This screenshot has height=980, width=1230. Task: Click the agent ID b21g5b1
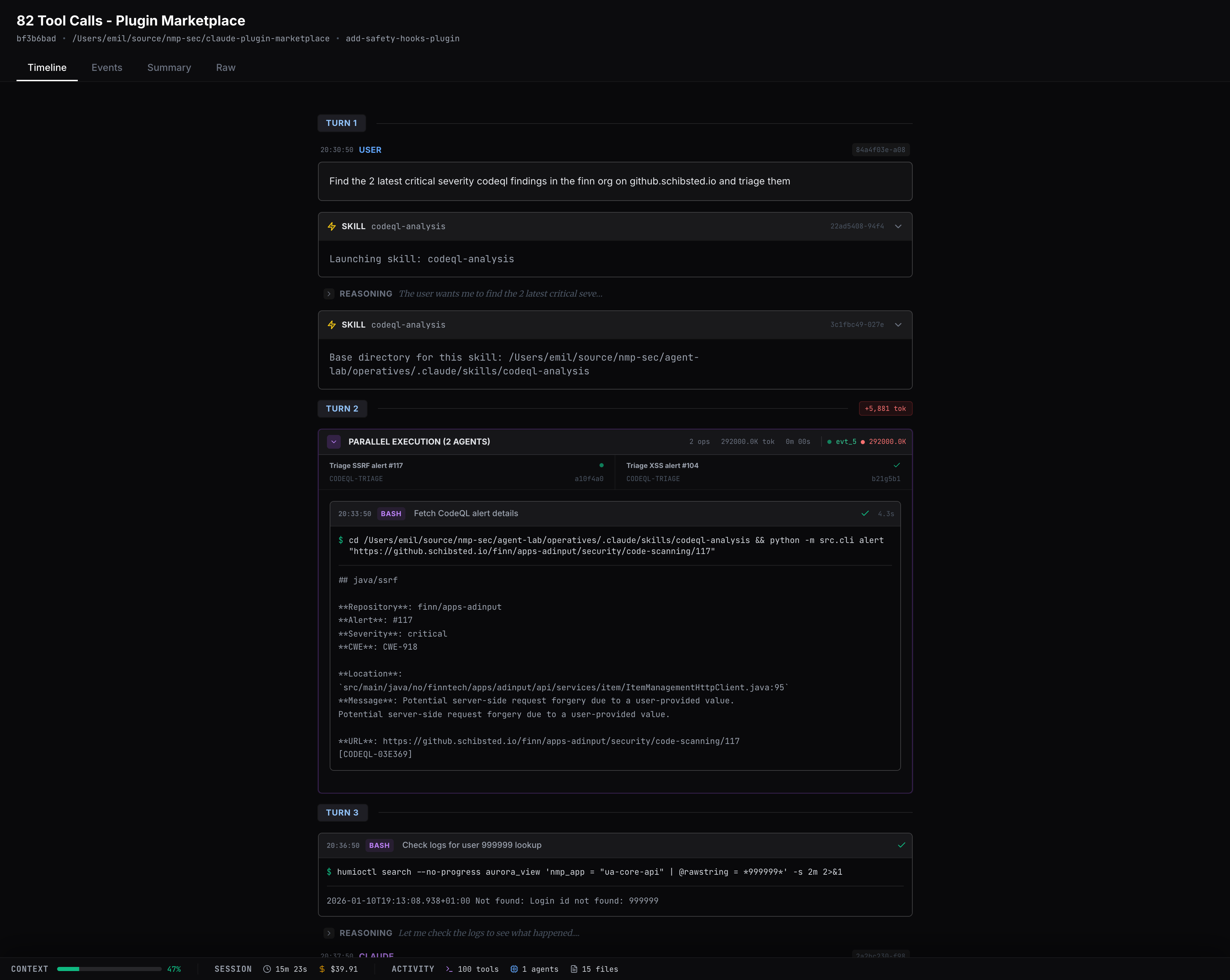(x=886, y=479)
